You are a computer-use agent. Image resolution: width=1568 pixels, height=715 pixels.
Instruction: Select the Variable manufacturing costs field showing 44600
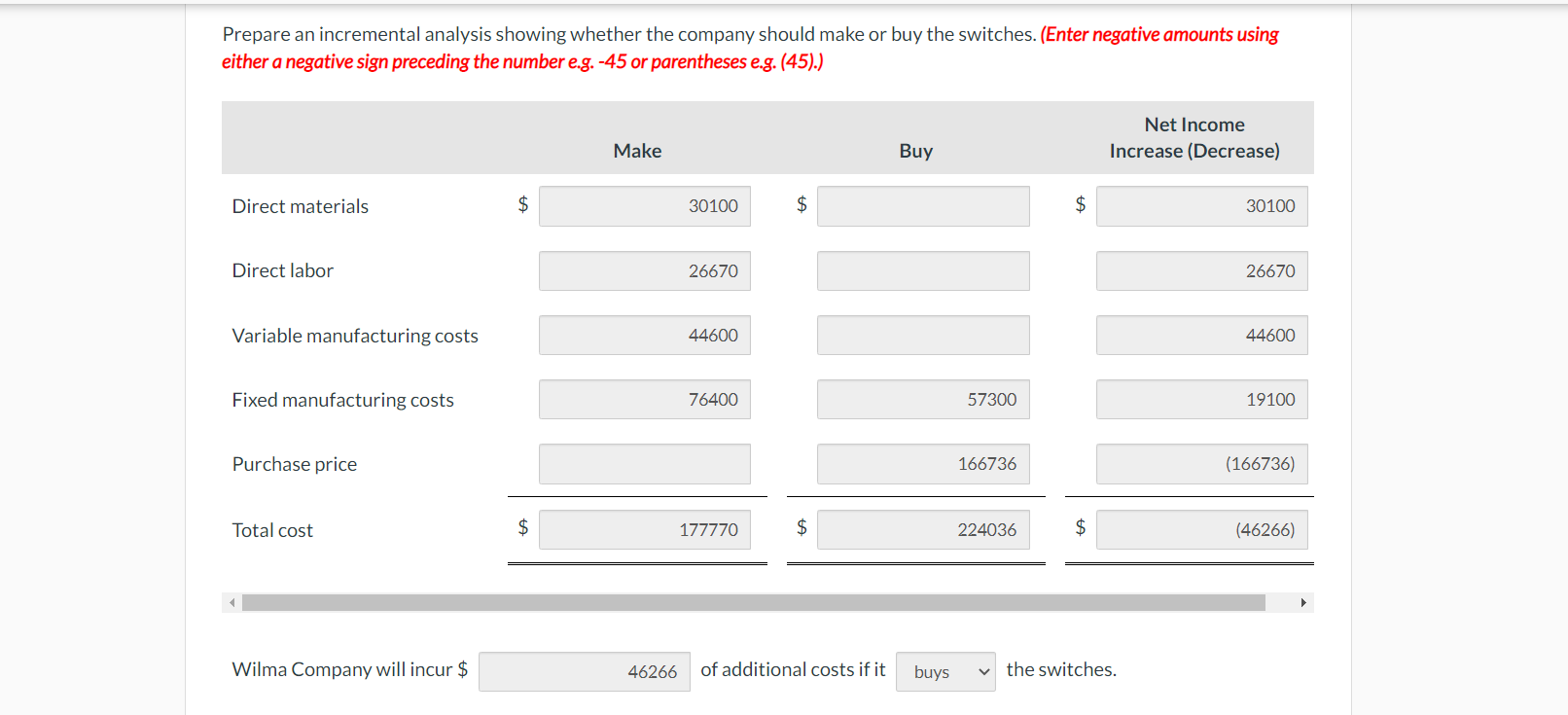pos(644,335)
